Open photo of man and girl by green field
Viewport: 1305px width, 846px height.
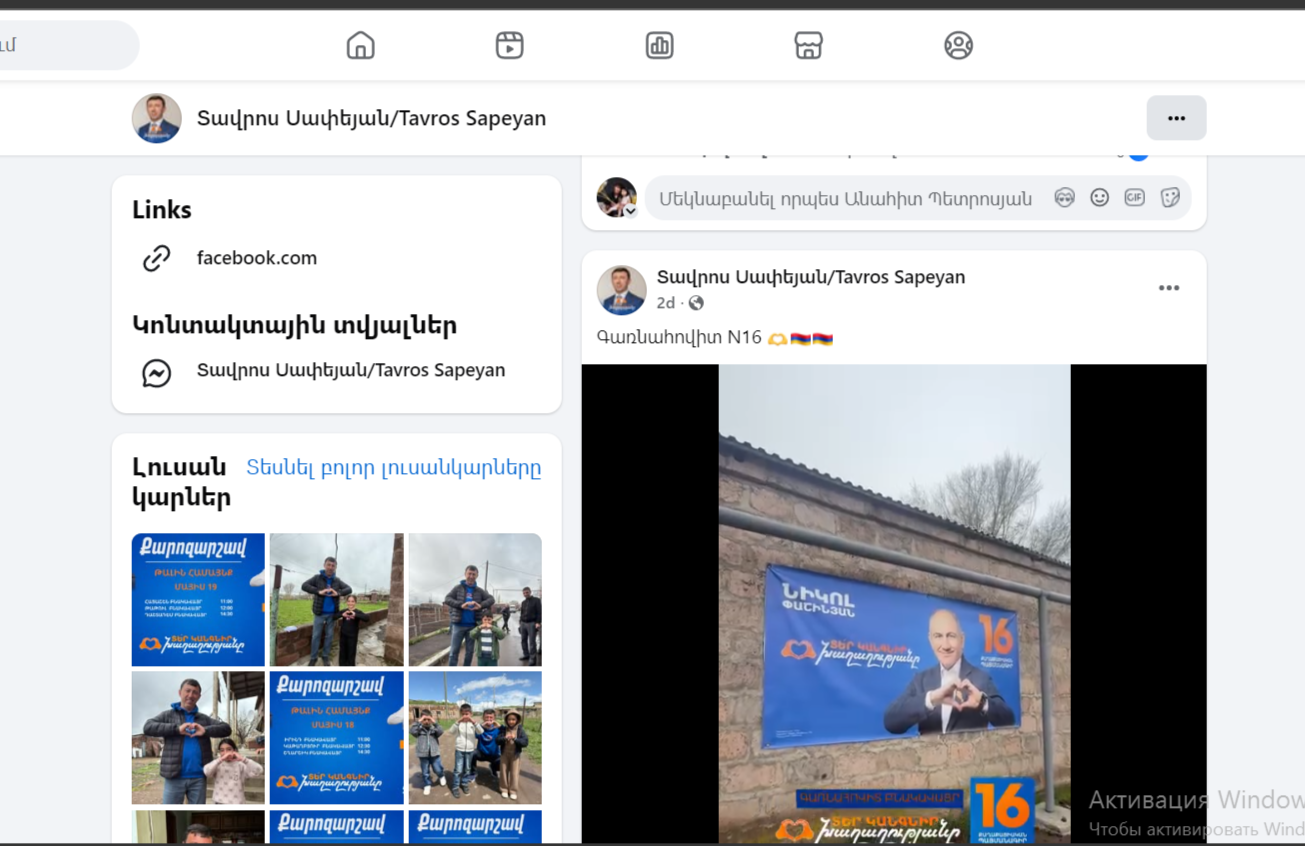click(x=337, y=600)
